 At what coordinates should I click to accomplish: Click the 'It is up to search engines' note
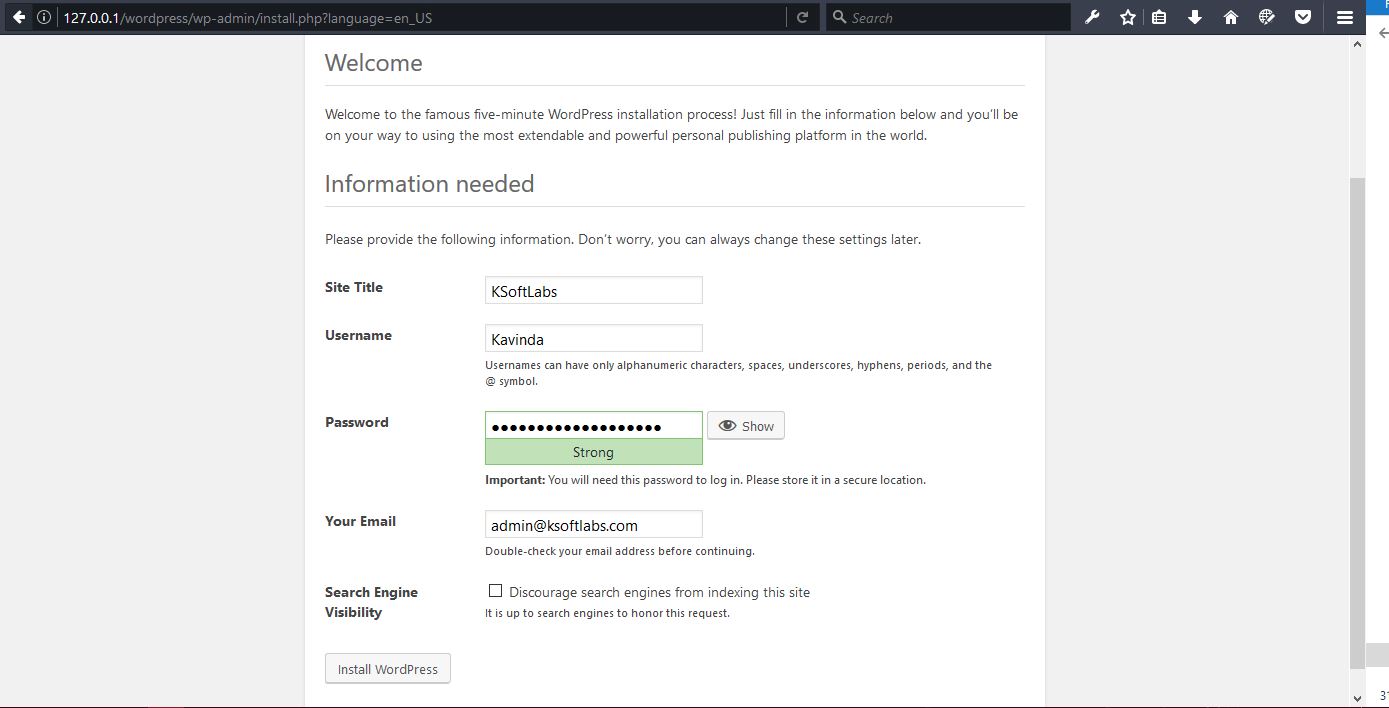(x=608, y=613)
